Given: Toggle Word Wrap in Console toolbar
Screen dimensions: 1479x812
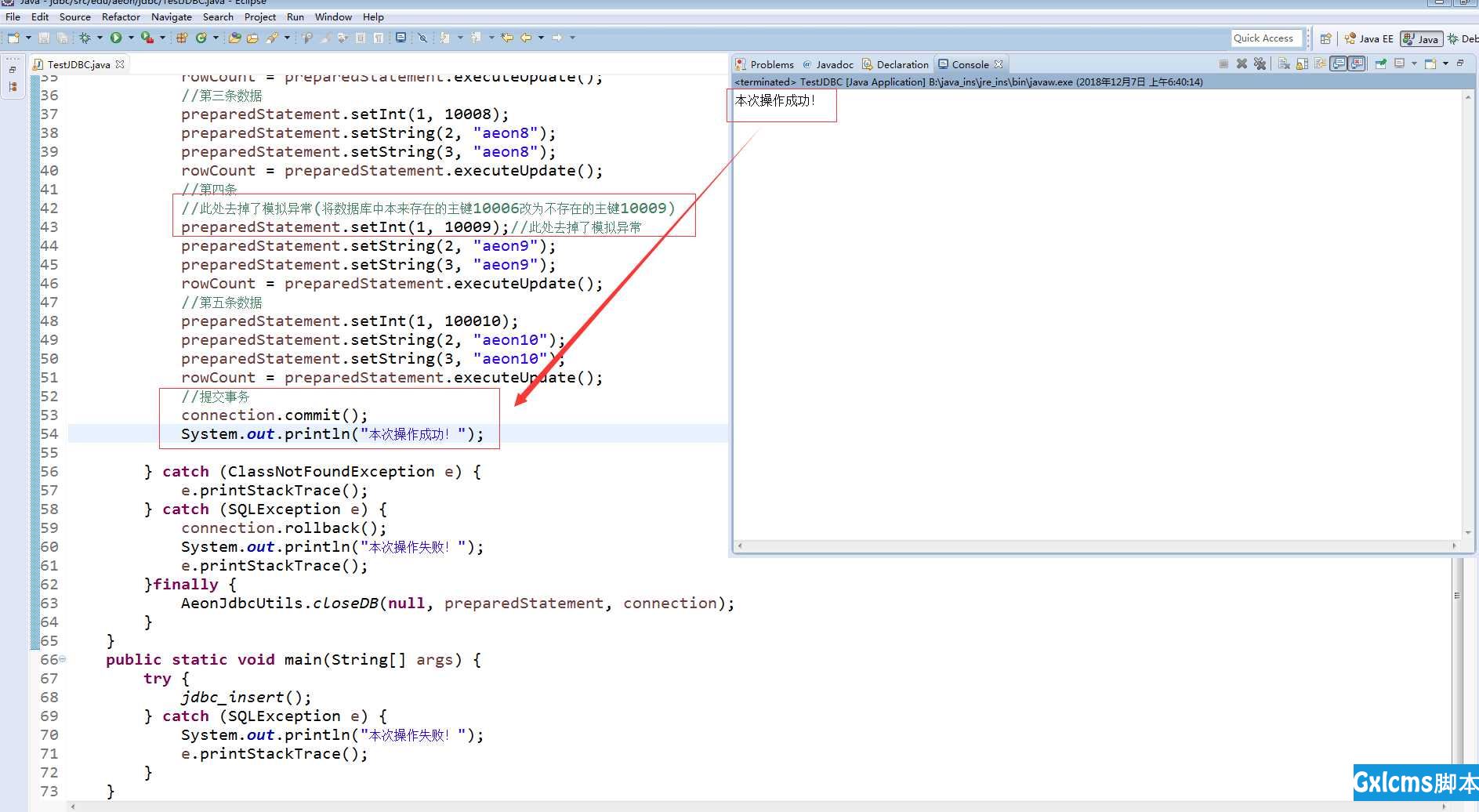Looking at the screenshot, I should tap(1320, 63).
